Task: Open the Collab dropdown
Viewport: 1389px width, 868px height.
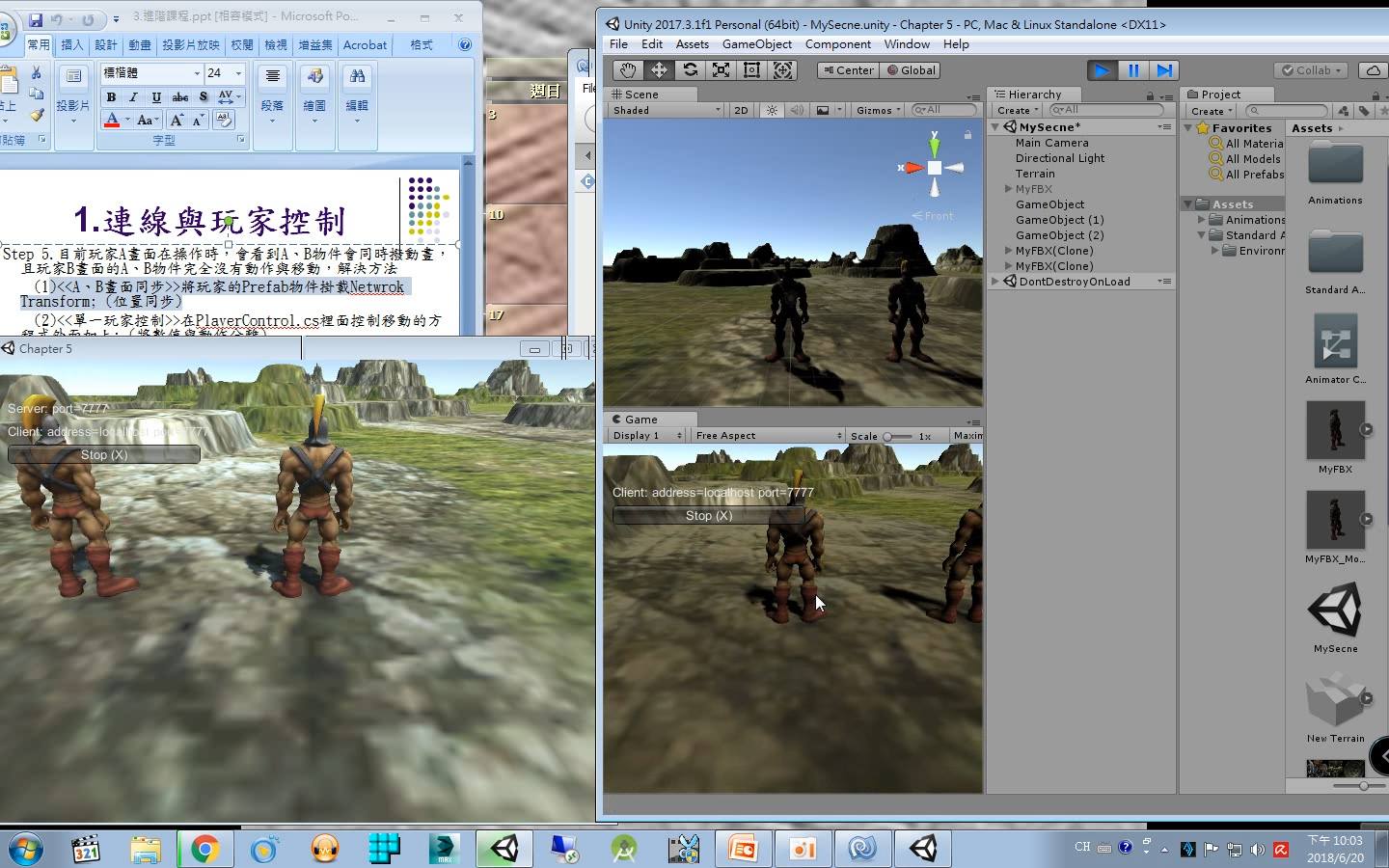Action: 1313,70
